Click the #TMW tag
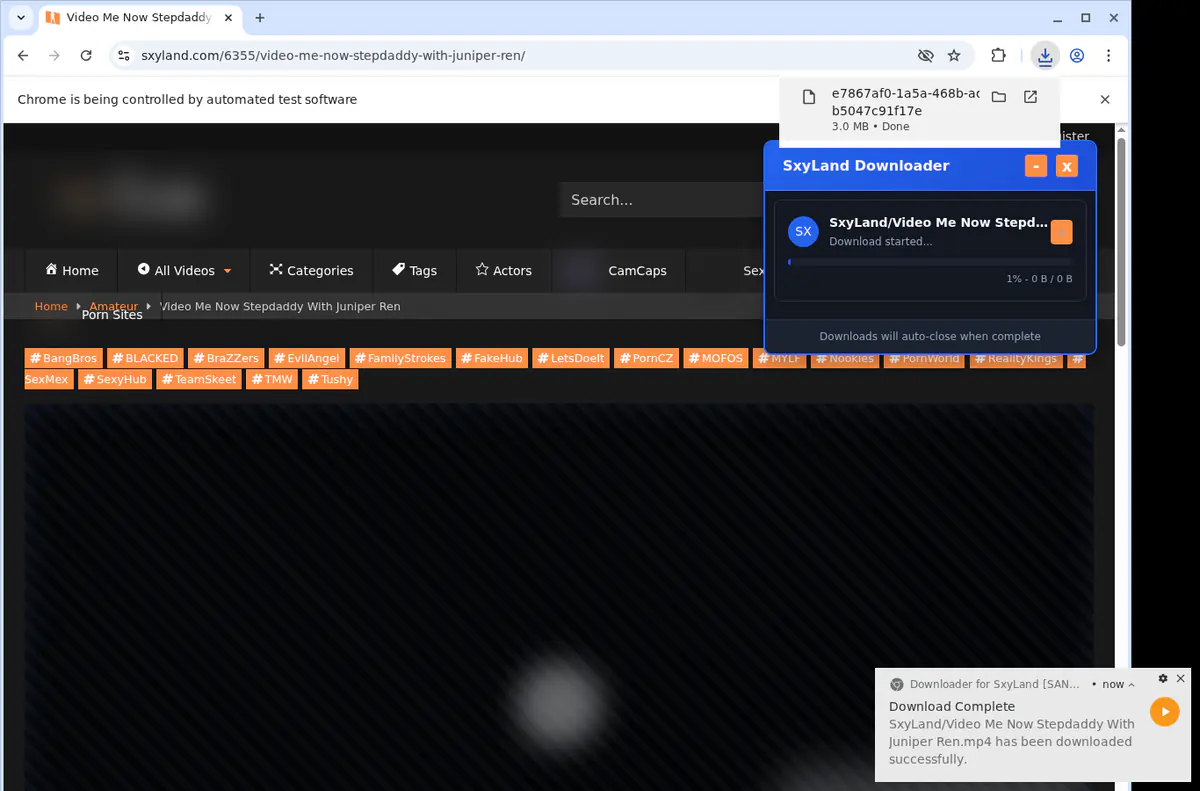The height and width of the screenshot is (791, 1200). (x=272, y=379)
